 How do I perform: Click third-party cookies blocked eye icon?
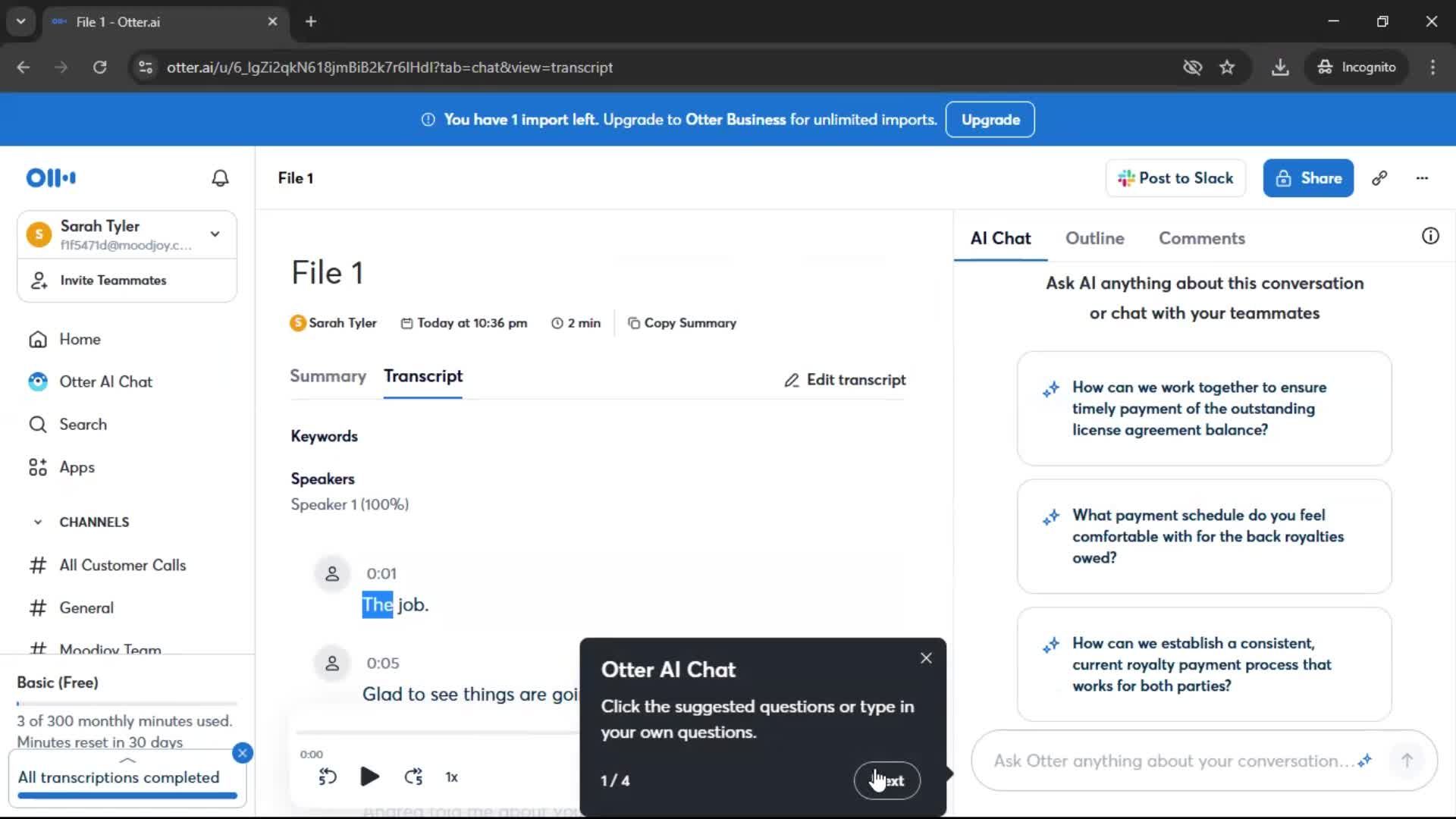tap(1192, 67)
